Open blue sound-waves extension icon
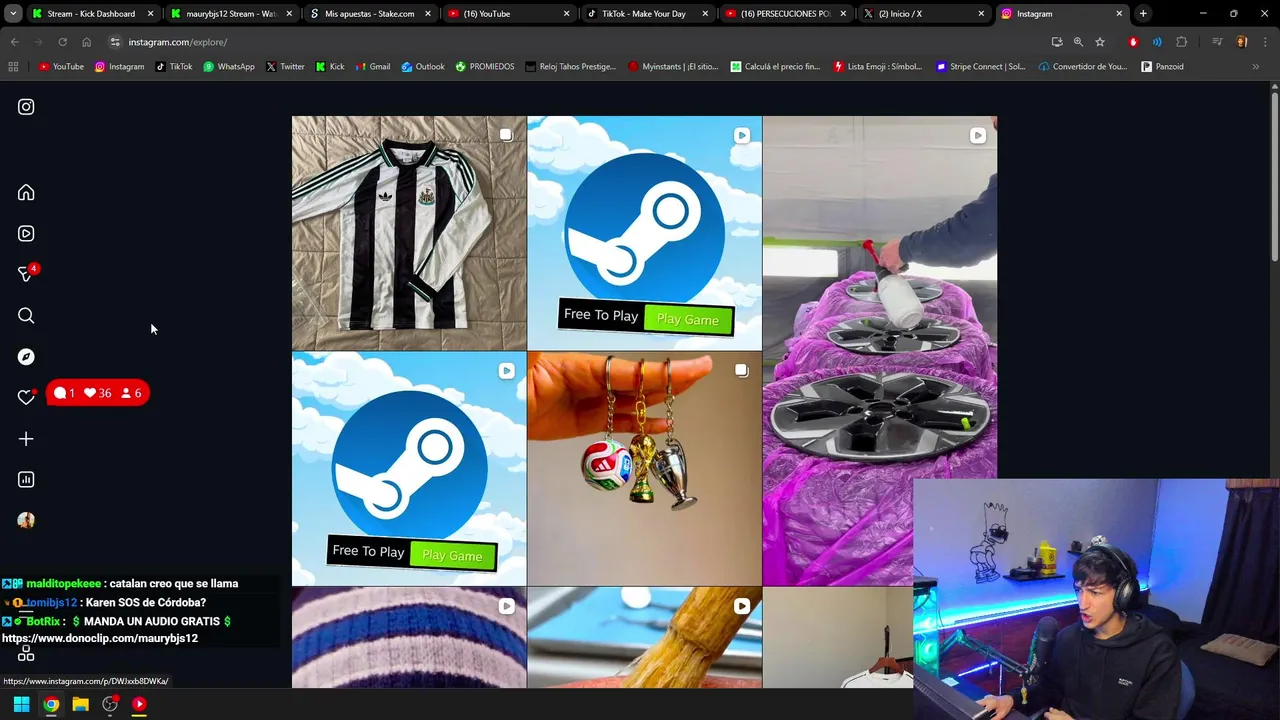Screen dimensions: 1280x720 pyautogui.click(x=1157, y=42)
